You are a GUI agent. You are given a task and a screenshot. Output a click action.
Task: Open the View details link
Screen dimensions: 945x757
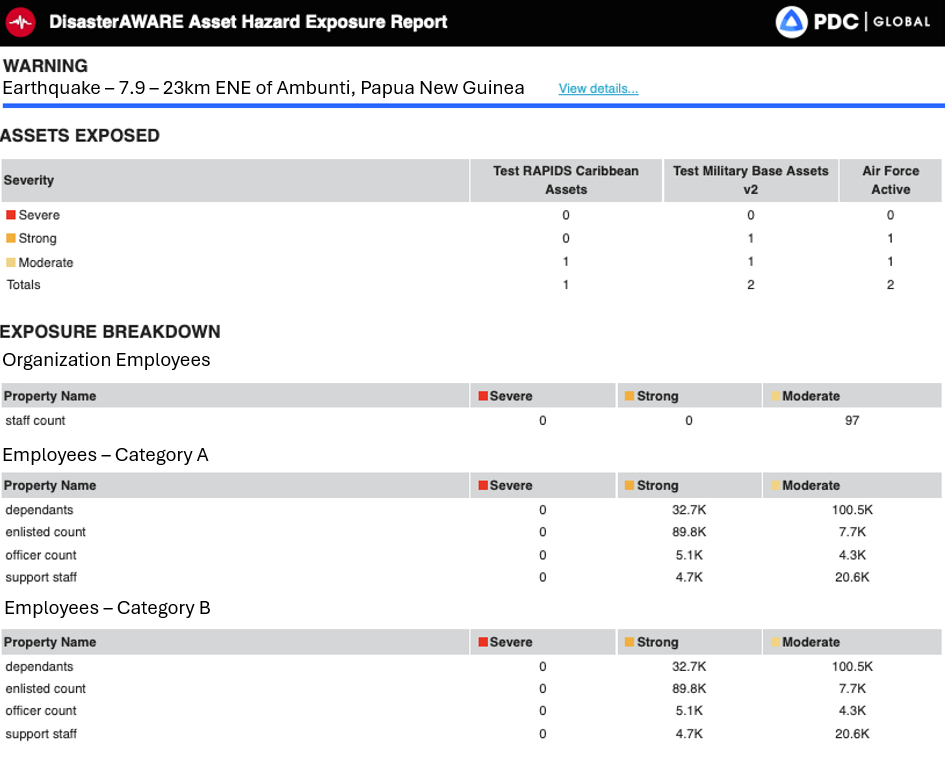pos(598,89)
